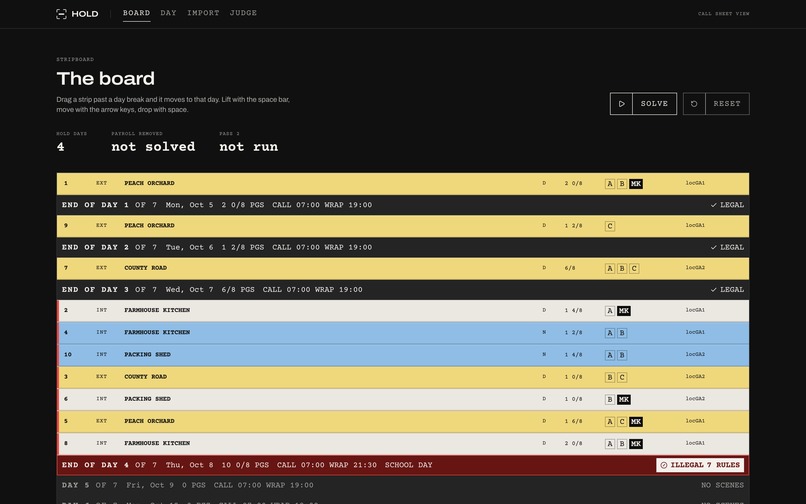The height and width of the screenshot is (504, 806).
Task: Select scene 8 Farmhouse Kitchen strip
Action: pos(402,443)
